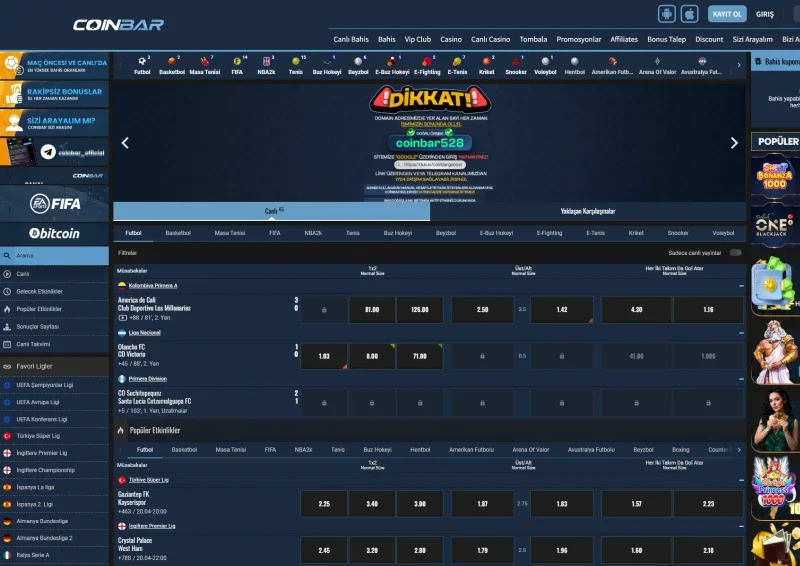
Task: Open Sweet Bonanza 1000 game thumbnail
Action: [774, 175]
